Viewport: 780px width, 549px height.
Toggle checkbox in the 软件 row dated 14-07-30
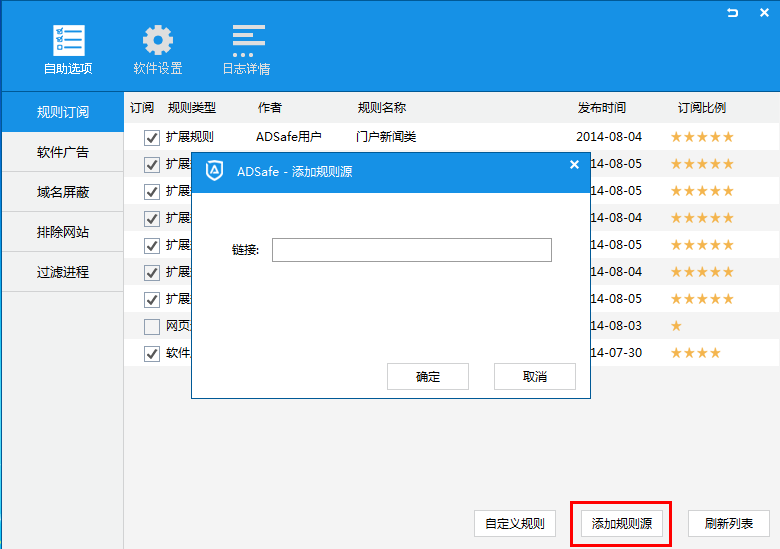click(152, 354)
